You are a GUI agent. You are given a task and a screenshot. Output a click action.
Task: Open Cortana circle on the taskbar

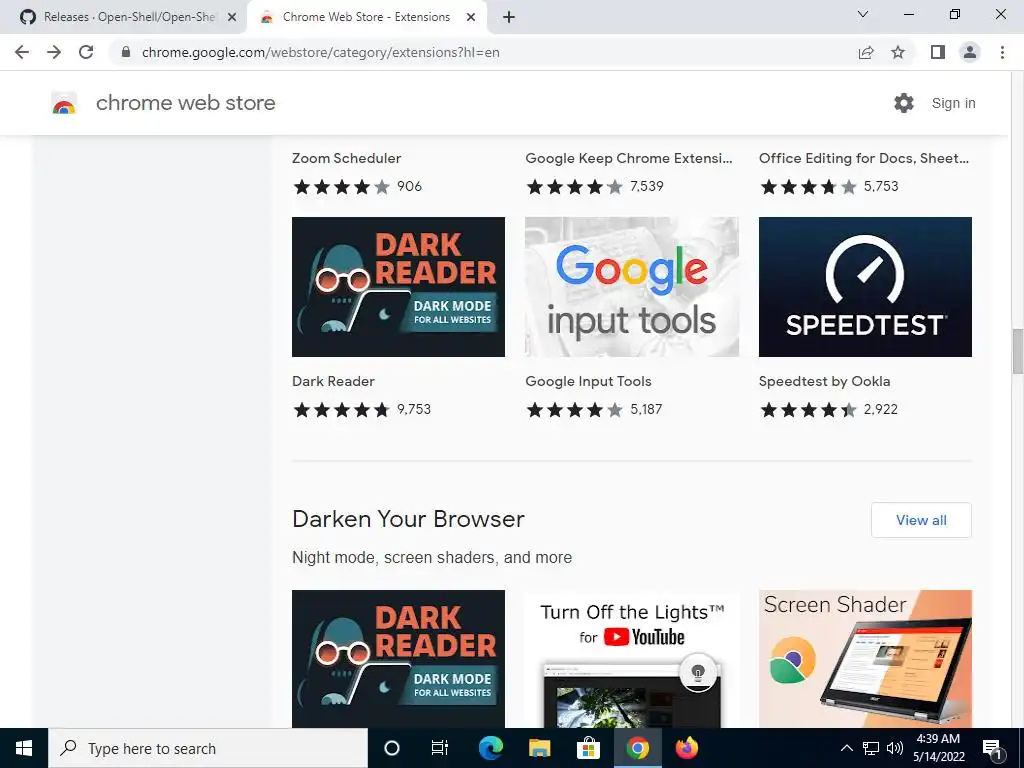click(x=392, y=748)
